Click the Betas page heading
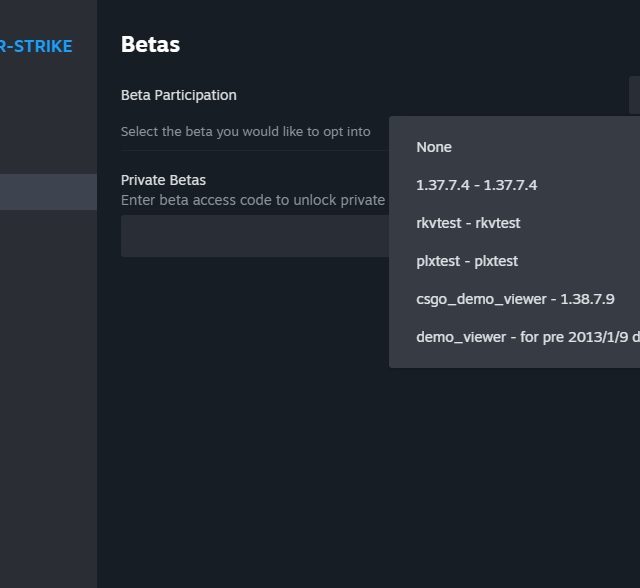The height and width of the screenshot is (588, 640). (150, 44)
